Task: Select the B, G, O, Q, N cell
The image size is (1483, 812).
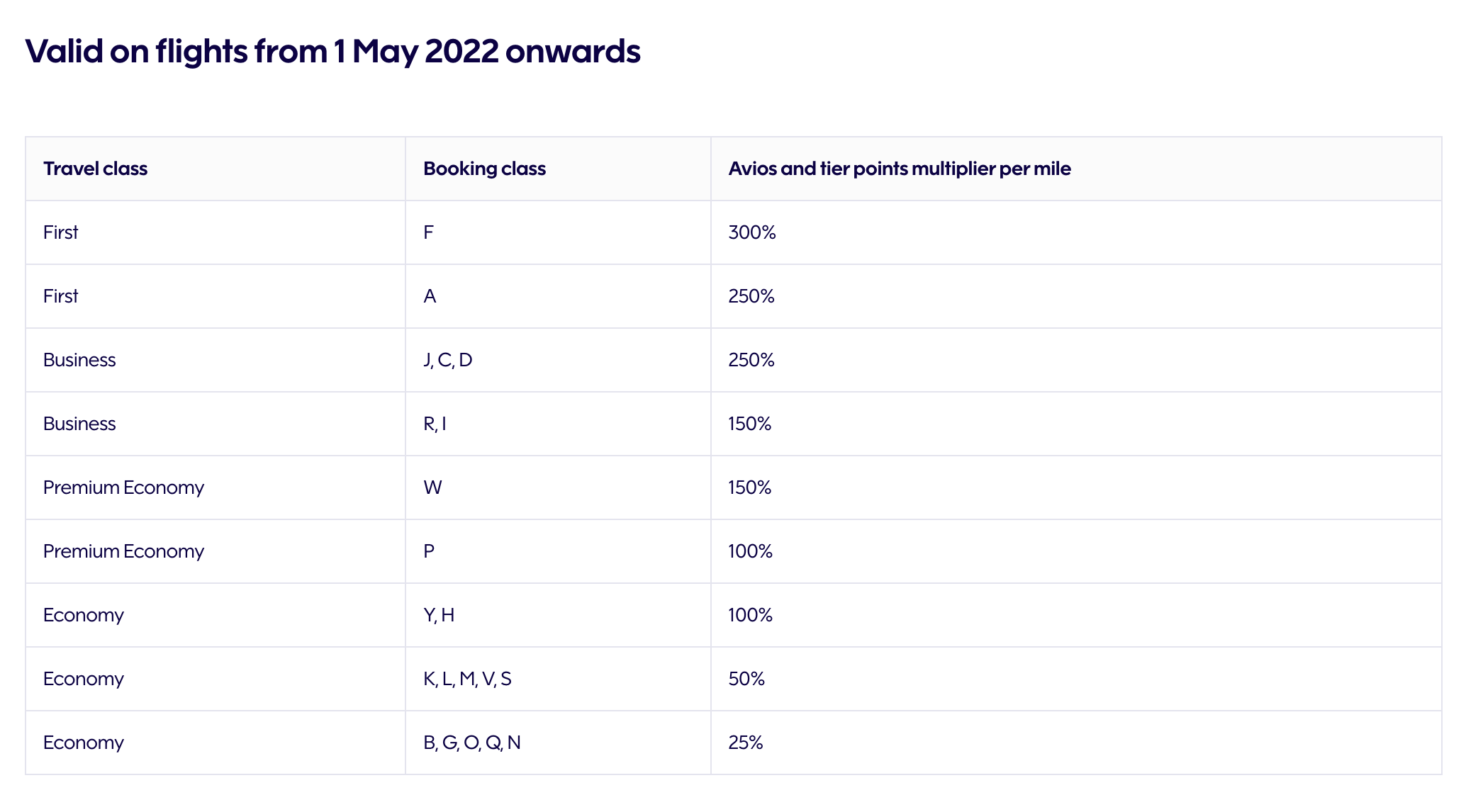Action: coord(558,743)
